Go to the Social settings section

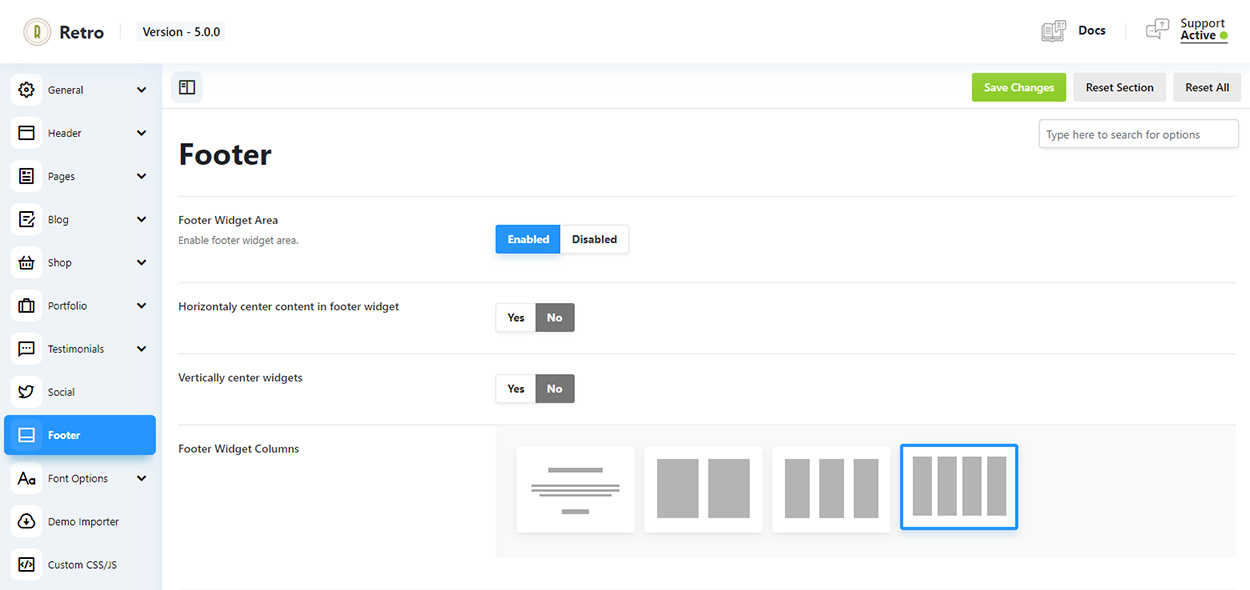point(80,392)
